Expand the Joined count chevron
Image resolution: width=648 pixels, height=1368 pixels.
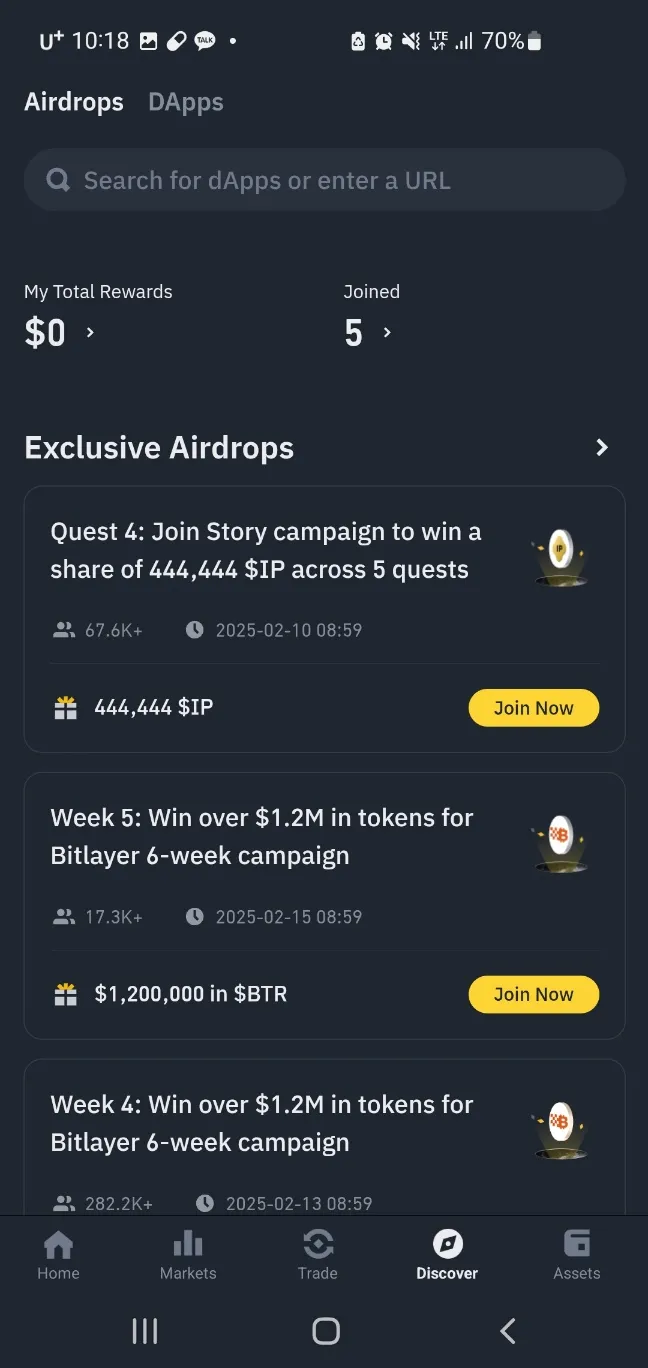coord(387,332)
